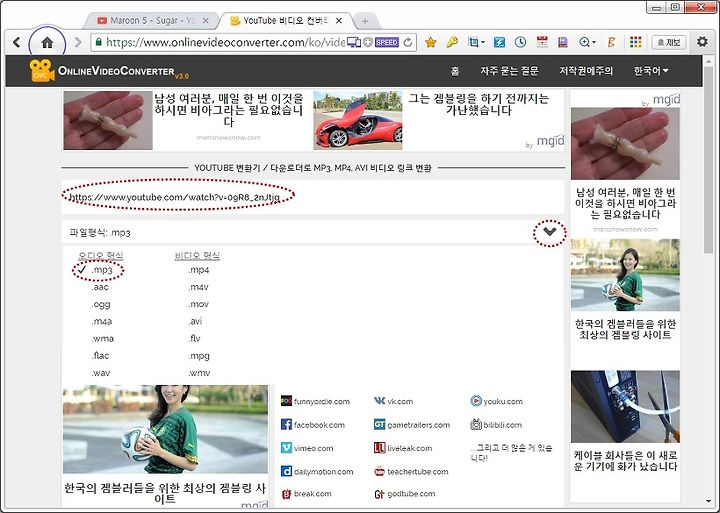This screenshot has height=513, width=720.
Task: Toggle the purple SPEED mode badge
Action: [x=387, y=42]
